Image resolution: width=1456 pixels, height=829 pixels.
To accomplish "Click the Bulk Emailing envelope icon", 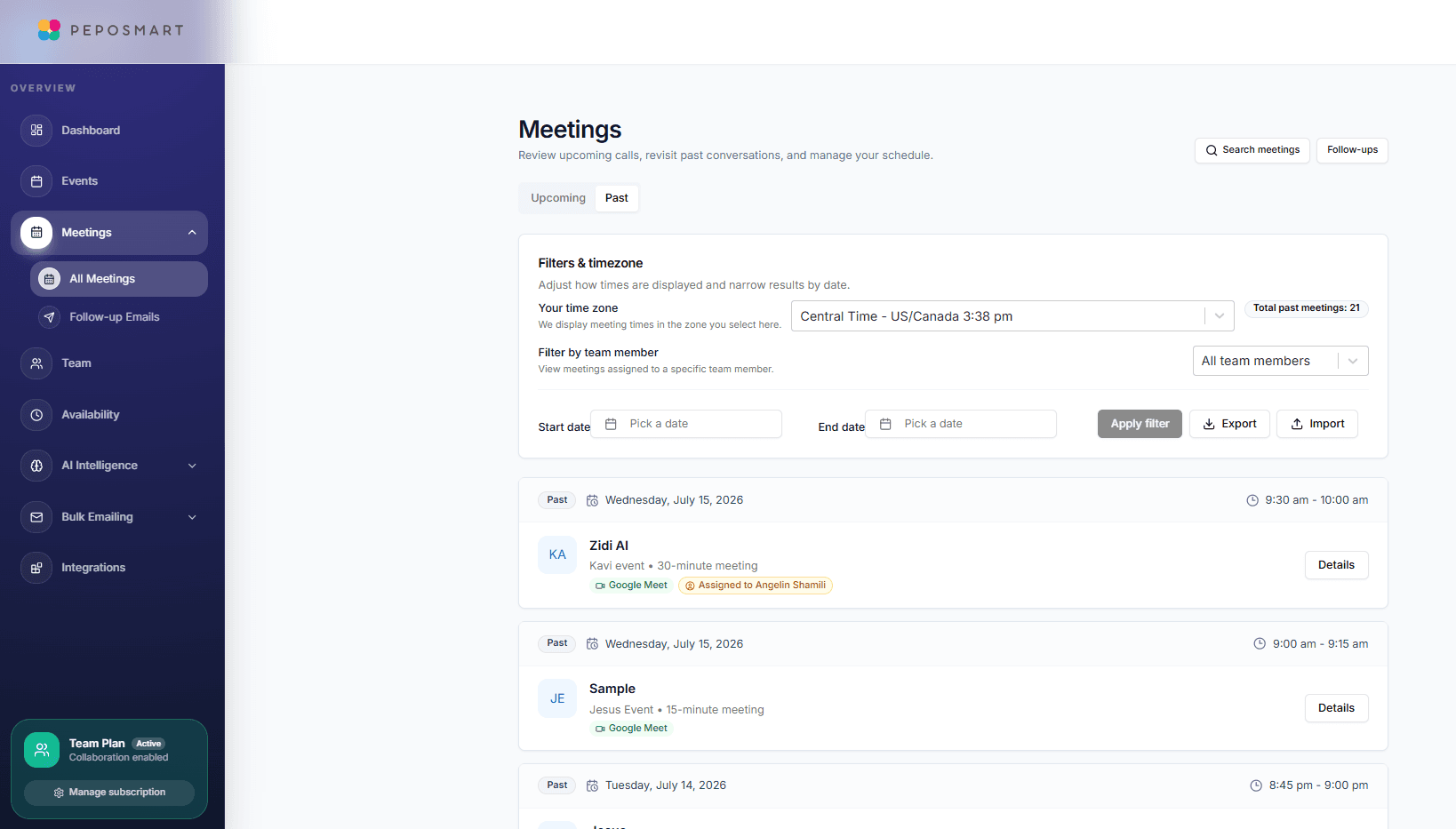I will (x=36, y=517).
